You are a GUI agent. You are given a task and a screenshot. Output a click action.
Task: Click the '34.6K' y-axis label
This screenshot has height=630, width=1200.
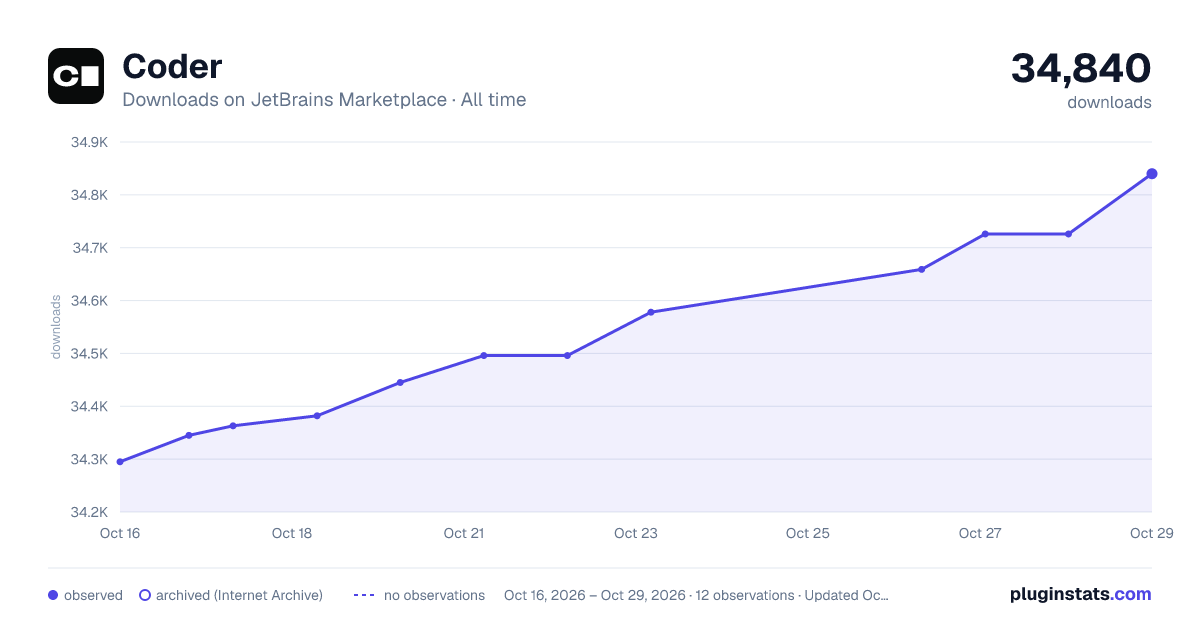coord(89,301)
